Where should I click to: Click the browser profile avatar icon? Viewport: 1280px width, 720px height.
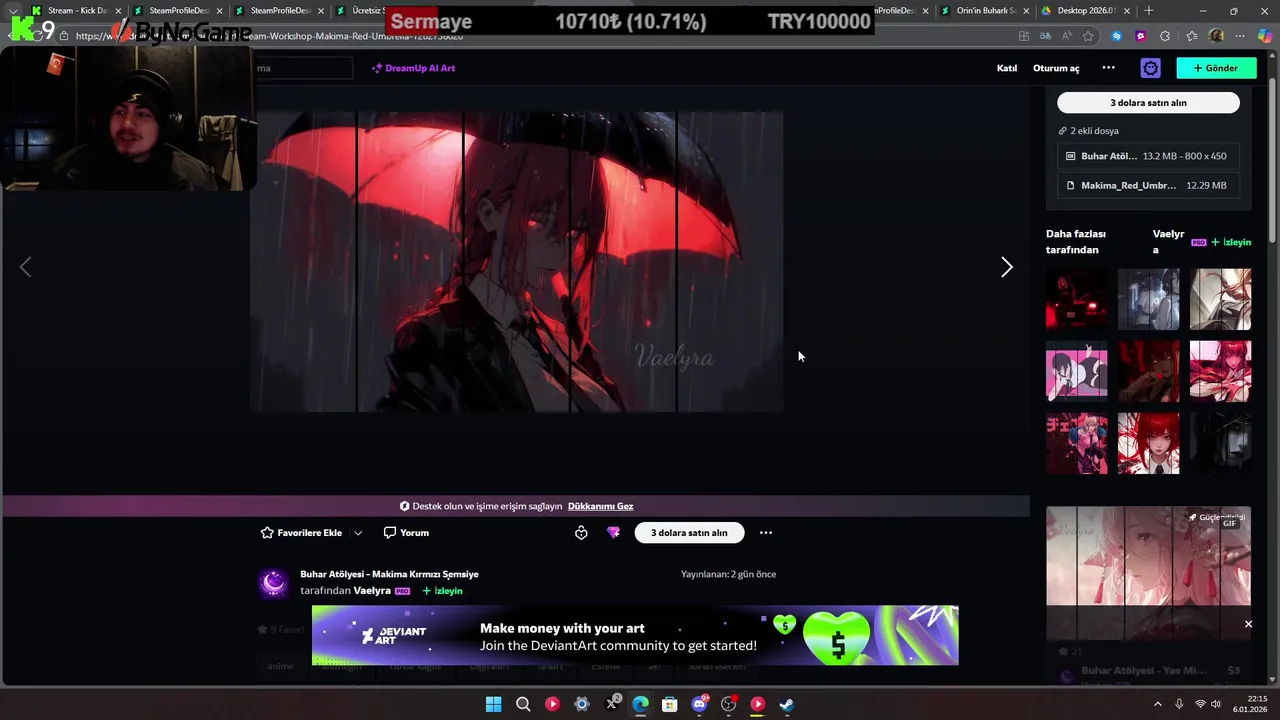pos(1216,36)
